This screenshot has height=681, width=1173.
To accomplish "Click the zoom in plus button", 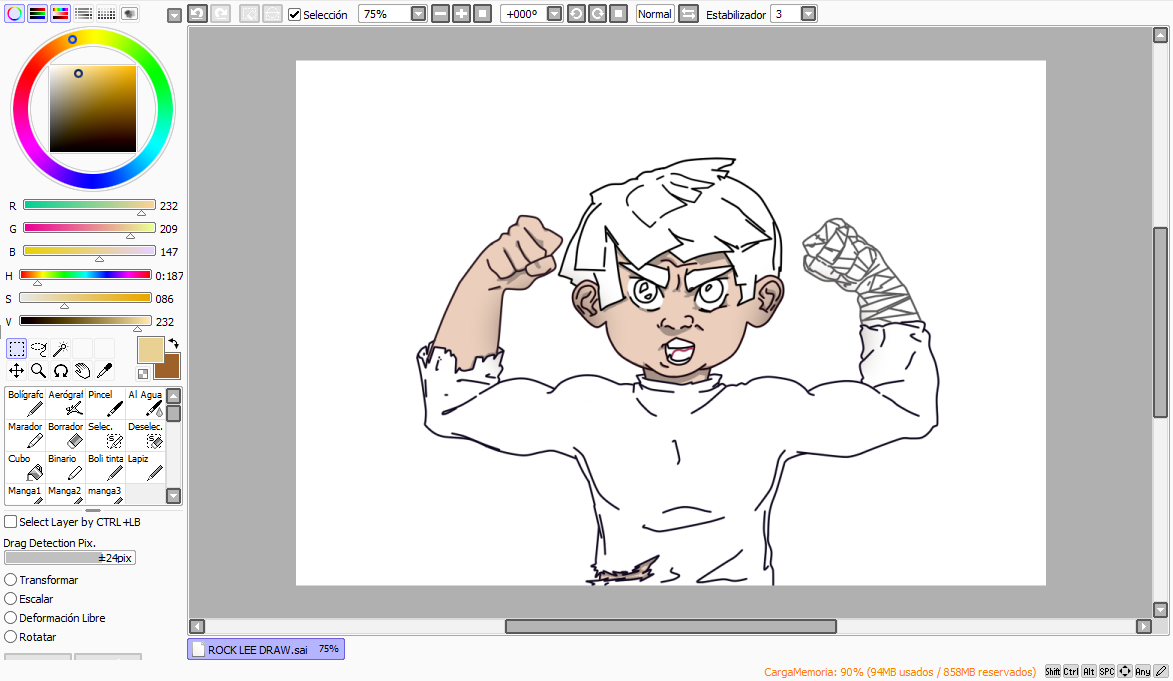I will (x=462, y=13).
